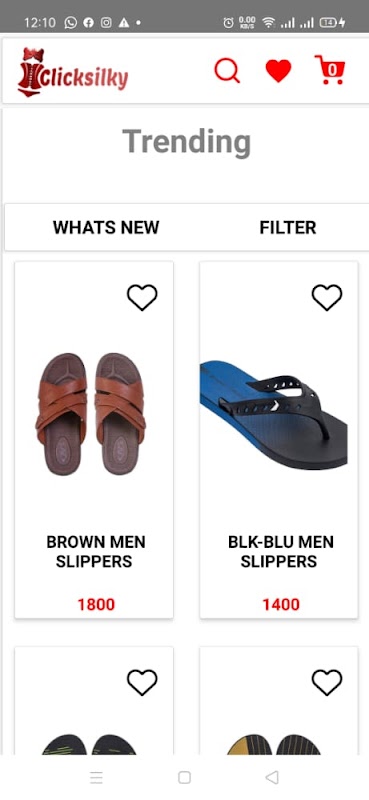View the blue-black flip-flop image
Screen dimensions: 369x800
[274, 415]
